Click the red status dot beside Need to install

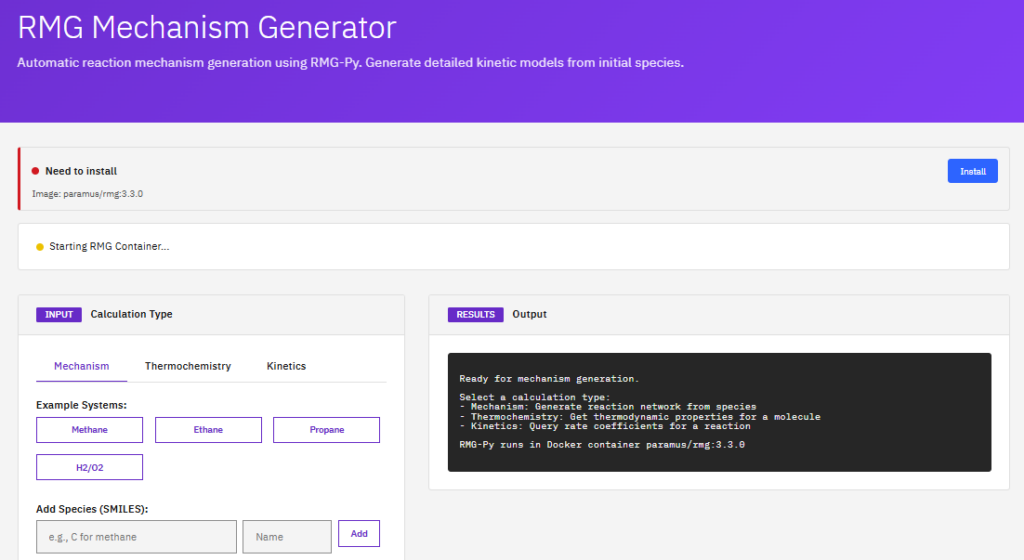click(36, 171)
